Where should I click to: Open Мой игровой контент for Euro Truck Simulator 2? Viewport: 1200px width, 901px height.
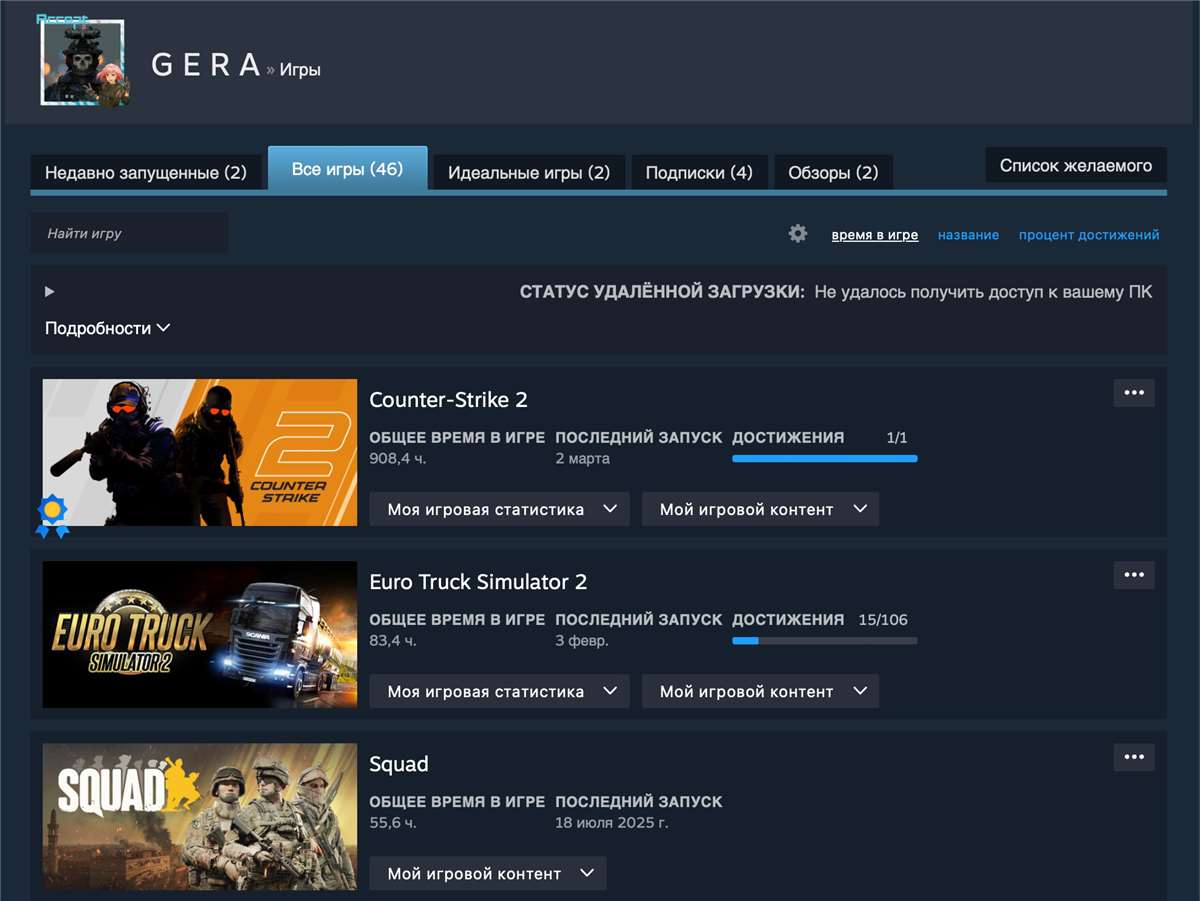coord(760,690)
